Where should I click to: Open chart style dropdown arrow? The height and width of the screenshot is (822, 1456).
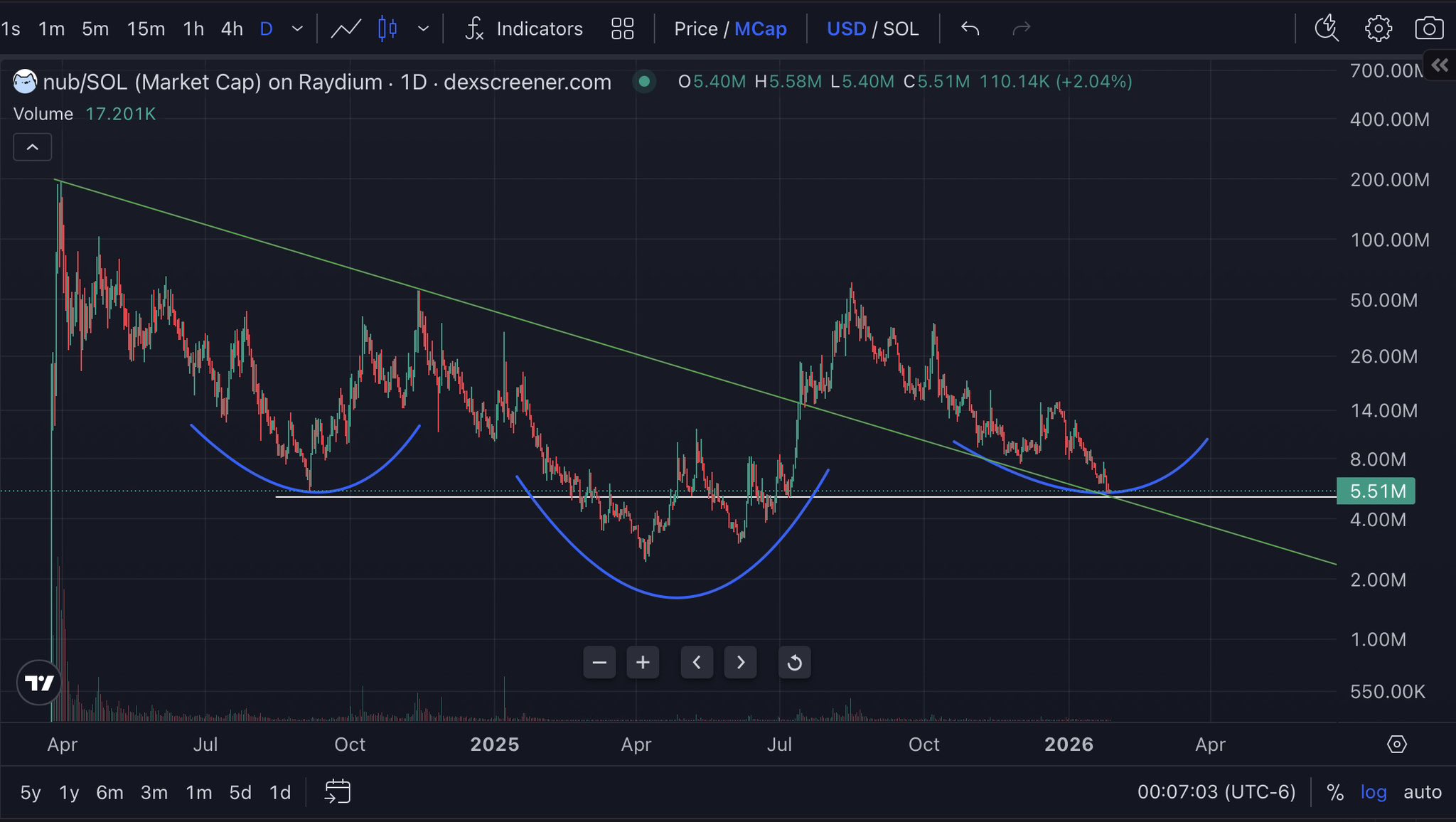tap(424, 28)
